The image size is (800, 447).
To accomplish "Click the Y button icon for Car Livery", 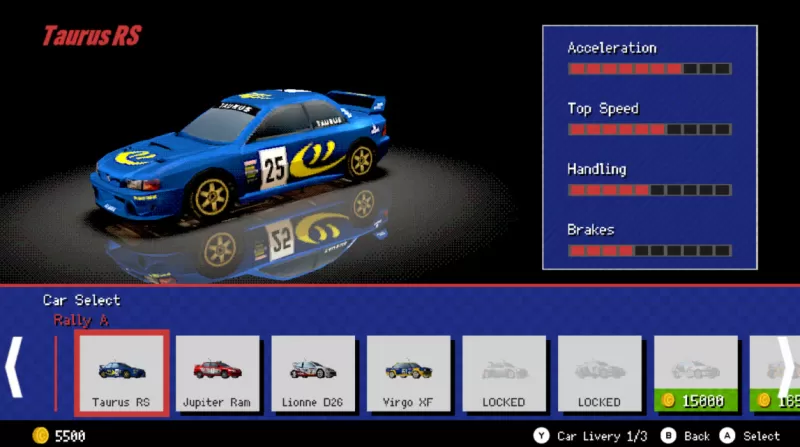I will [541, 436].
